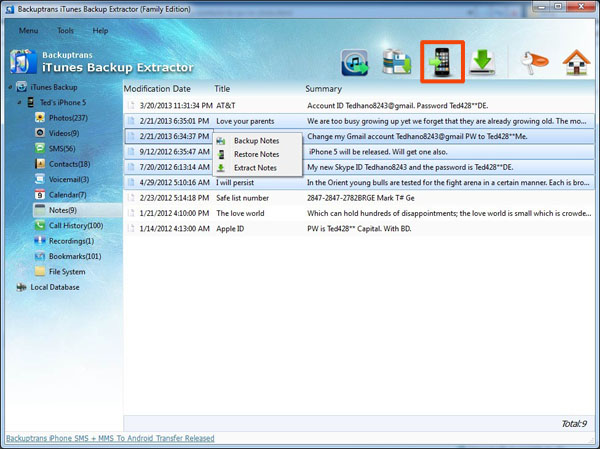
Task: Select Videos(9) in the sidebar
Action: tap(64, 133)
